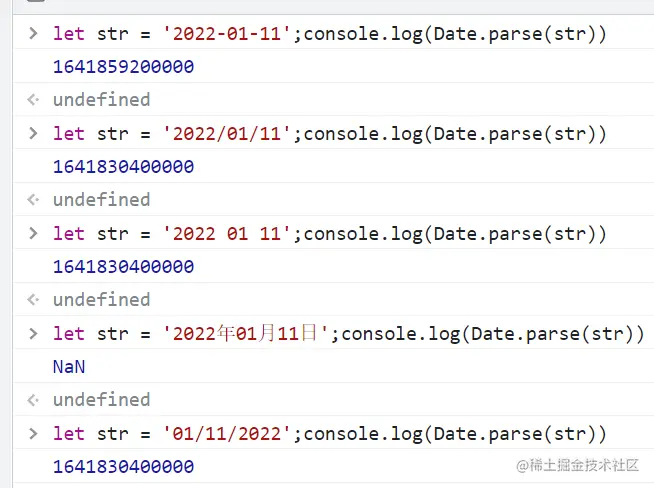
Task: Click the '01/11/2022' string literal
Action: click(229, 434)
